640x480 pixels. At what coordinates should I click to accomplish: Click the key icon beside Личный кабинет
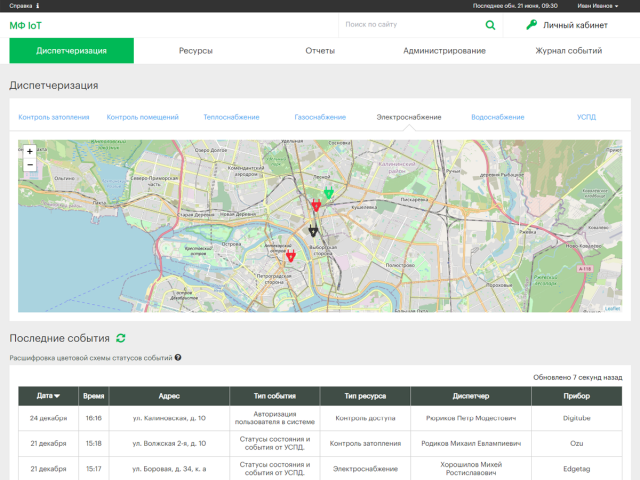point(531,25)
